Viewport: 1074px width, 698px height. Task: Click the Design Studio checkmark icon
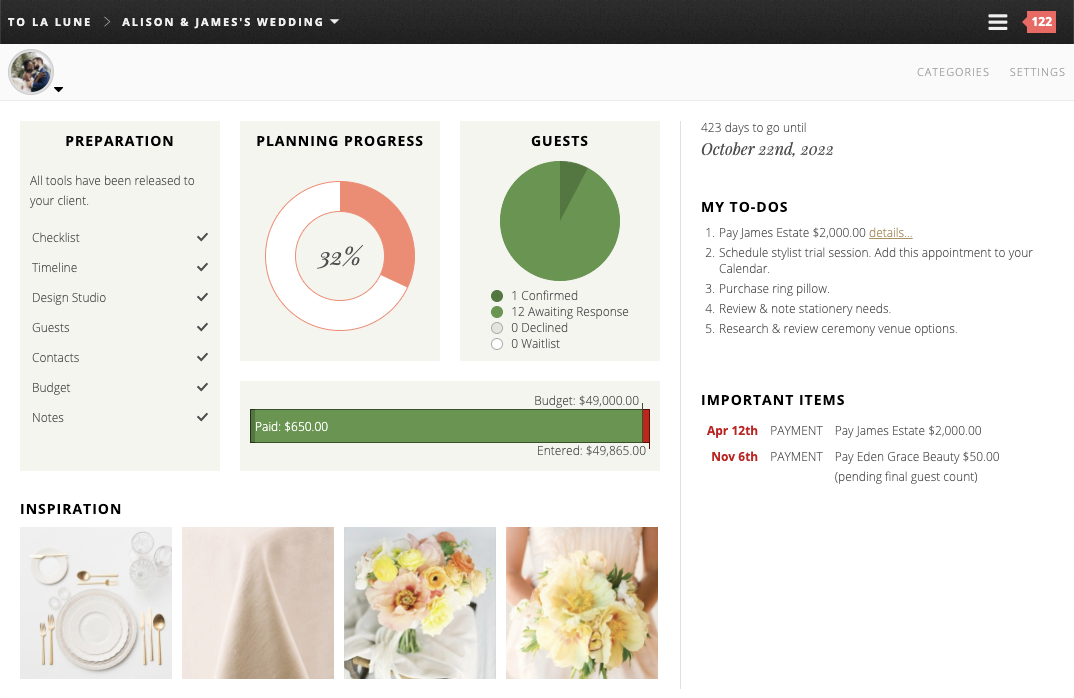202,297
